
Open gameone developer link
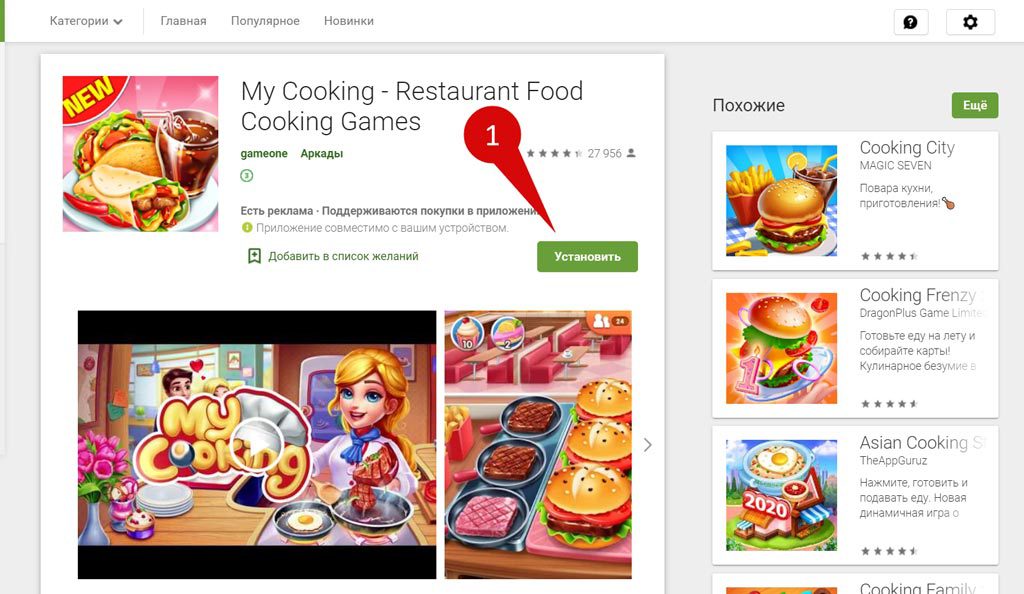pyautogui.click(x=264, y=153)
